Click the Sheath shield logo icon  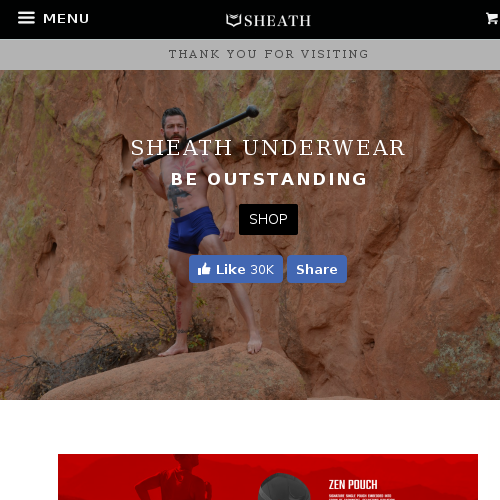(233, 20)
